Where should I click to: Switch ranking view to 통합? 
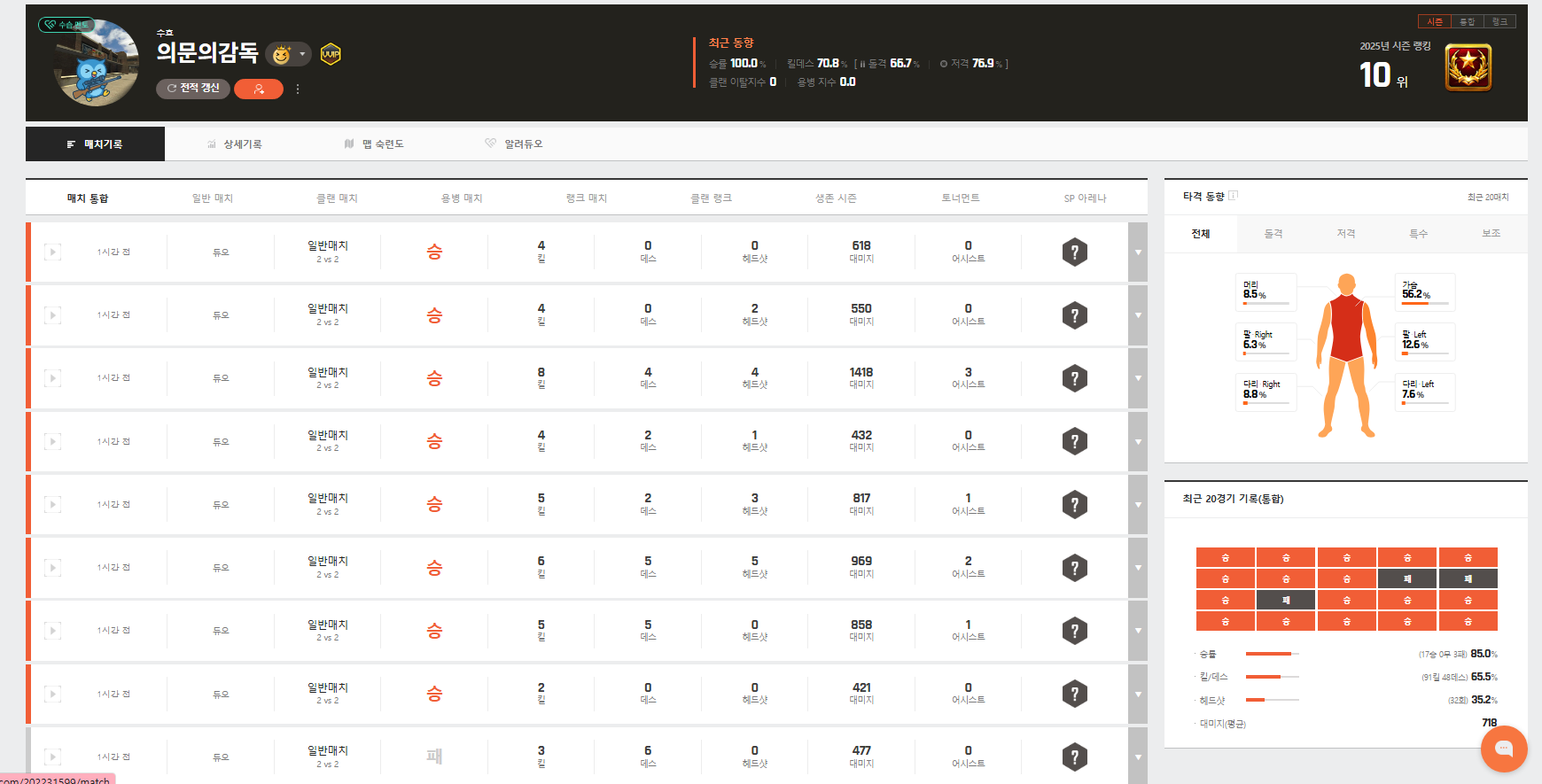click(x=1468, y=21)
